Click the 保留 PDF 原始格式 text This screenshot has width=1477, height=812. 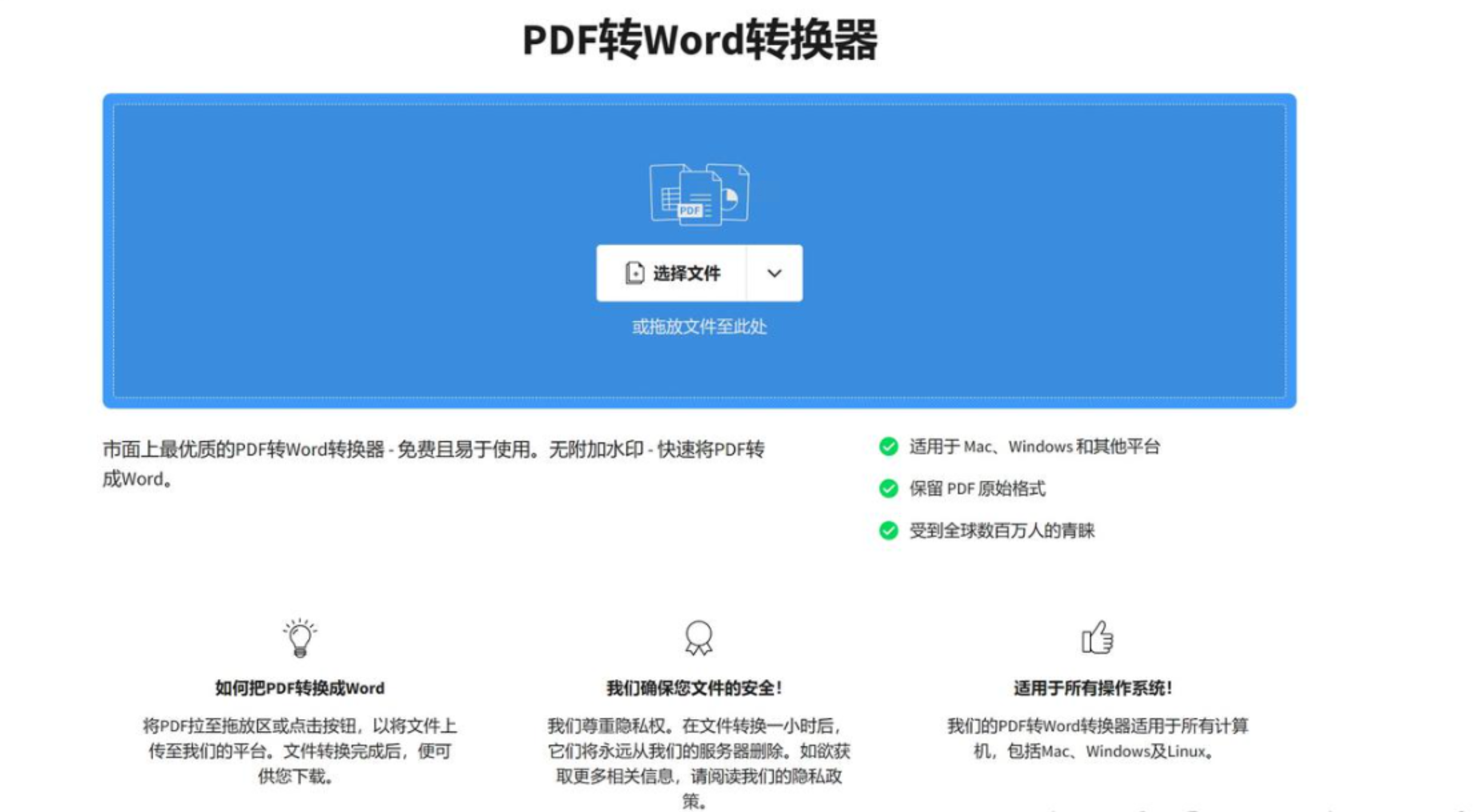click(977, 488)
